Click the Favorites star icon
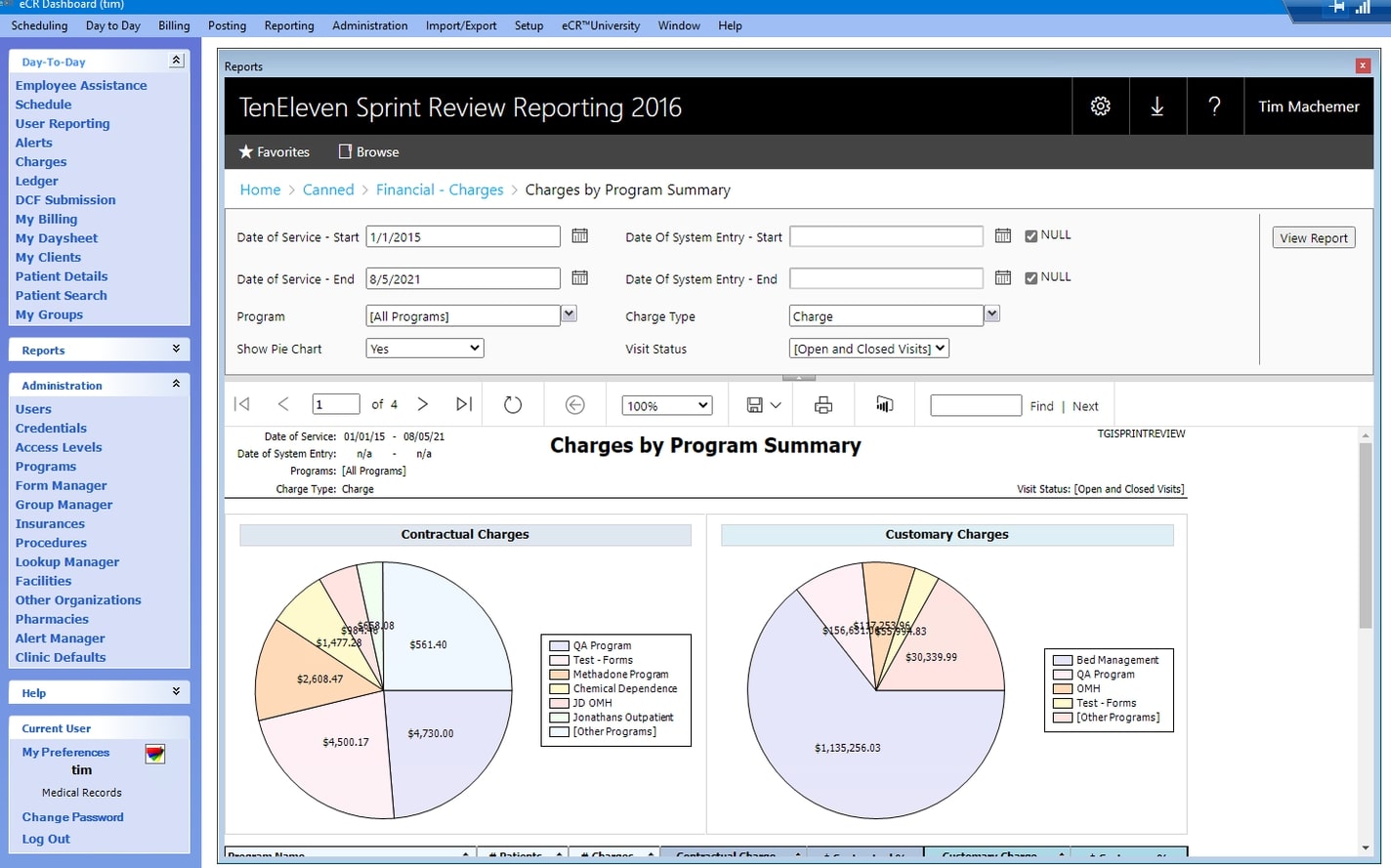This screenshot has height=868, width=1391. tap(246, 151)
